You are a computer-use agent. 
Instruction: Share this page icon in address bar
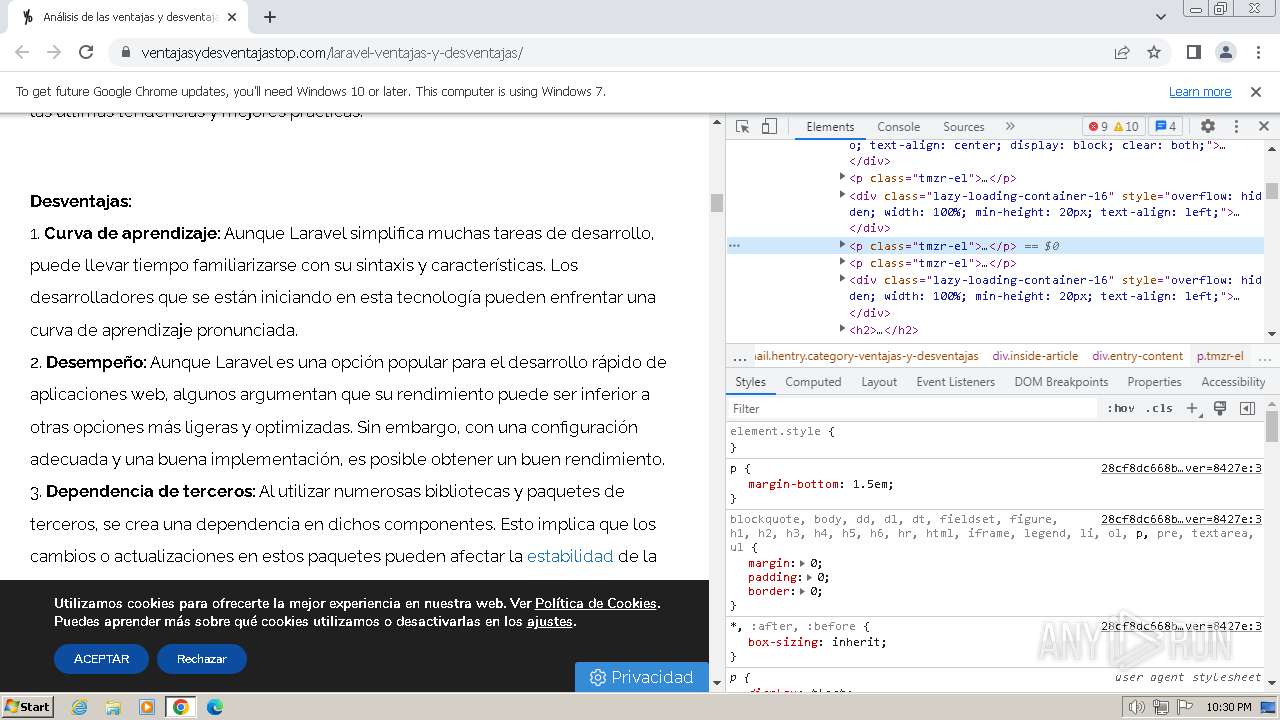click(1122, 52)
